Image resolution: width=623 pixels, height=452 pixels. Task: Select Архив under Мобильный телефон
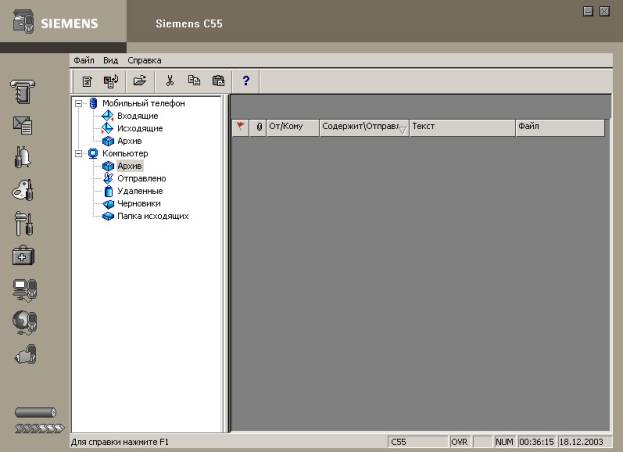(x=130, y=141)
